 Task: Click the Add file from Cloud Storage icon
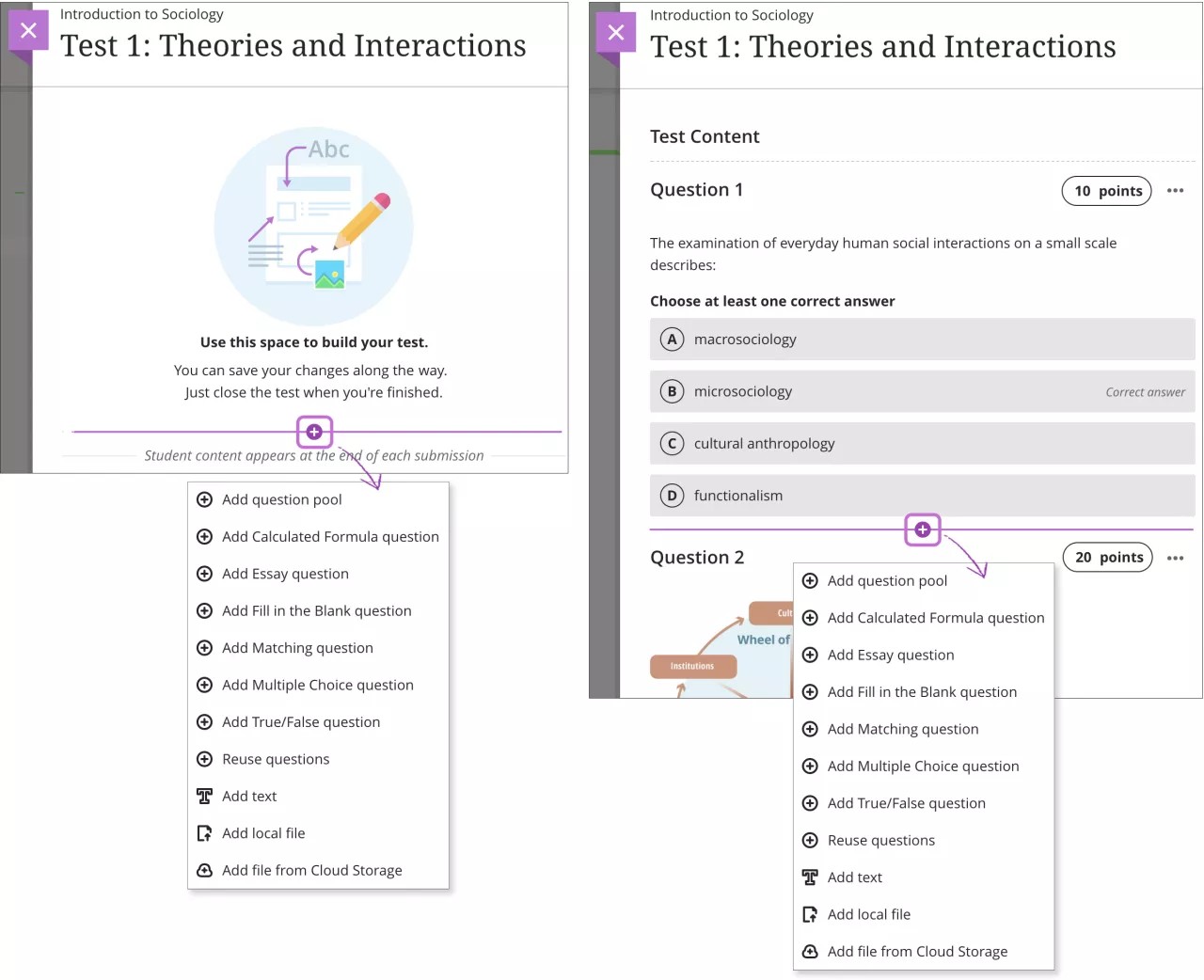click(205, 870)
